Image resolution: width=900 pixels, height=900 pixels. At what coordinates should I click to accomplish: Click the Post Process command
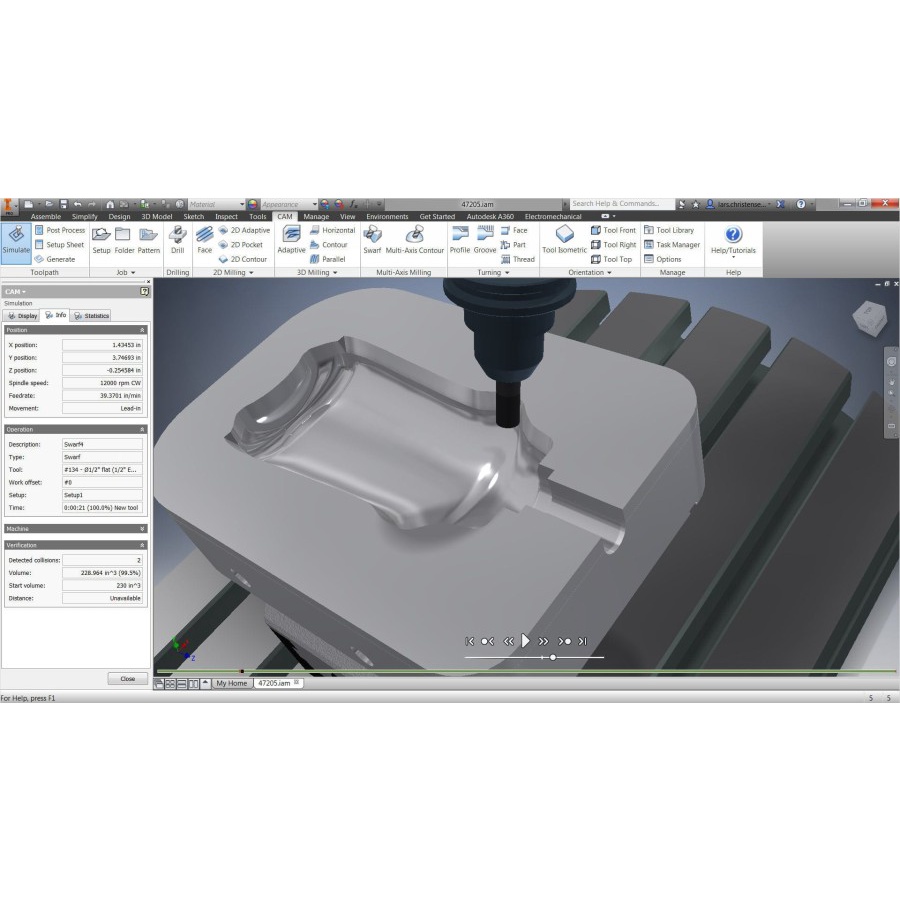click(60, 230)
